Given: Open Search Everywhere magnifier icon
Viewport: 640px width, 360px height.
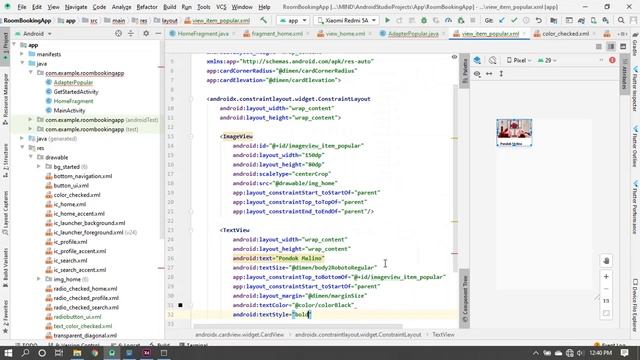Looking at the screenshot, I should 621,20.
